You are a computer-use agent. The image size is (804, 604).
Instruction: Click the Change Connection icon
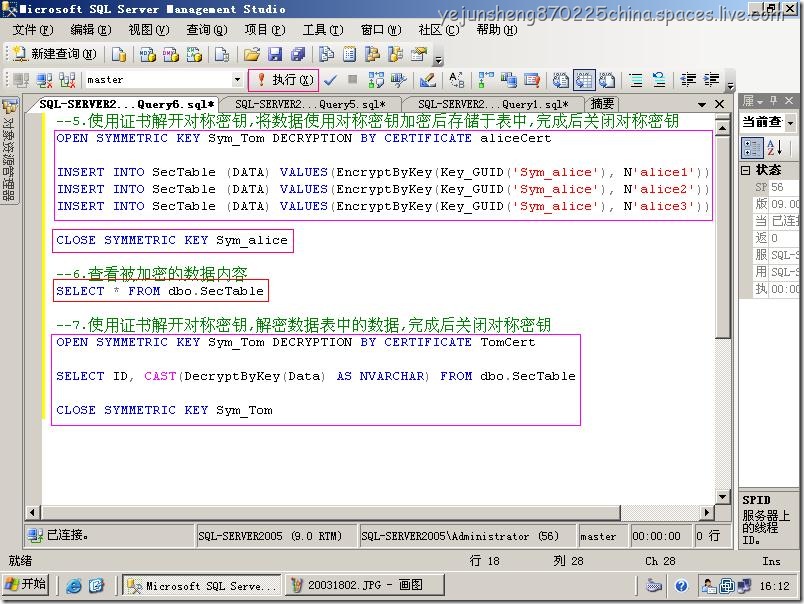67,80
